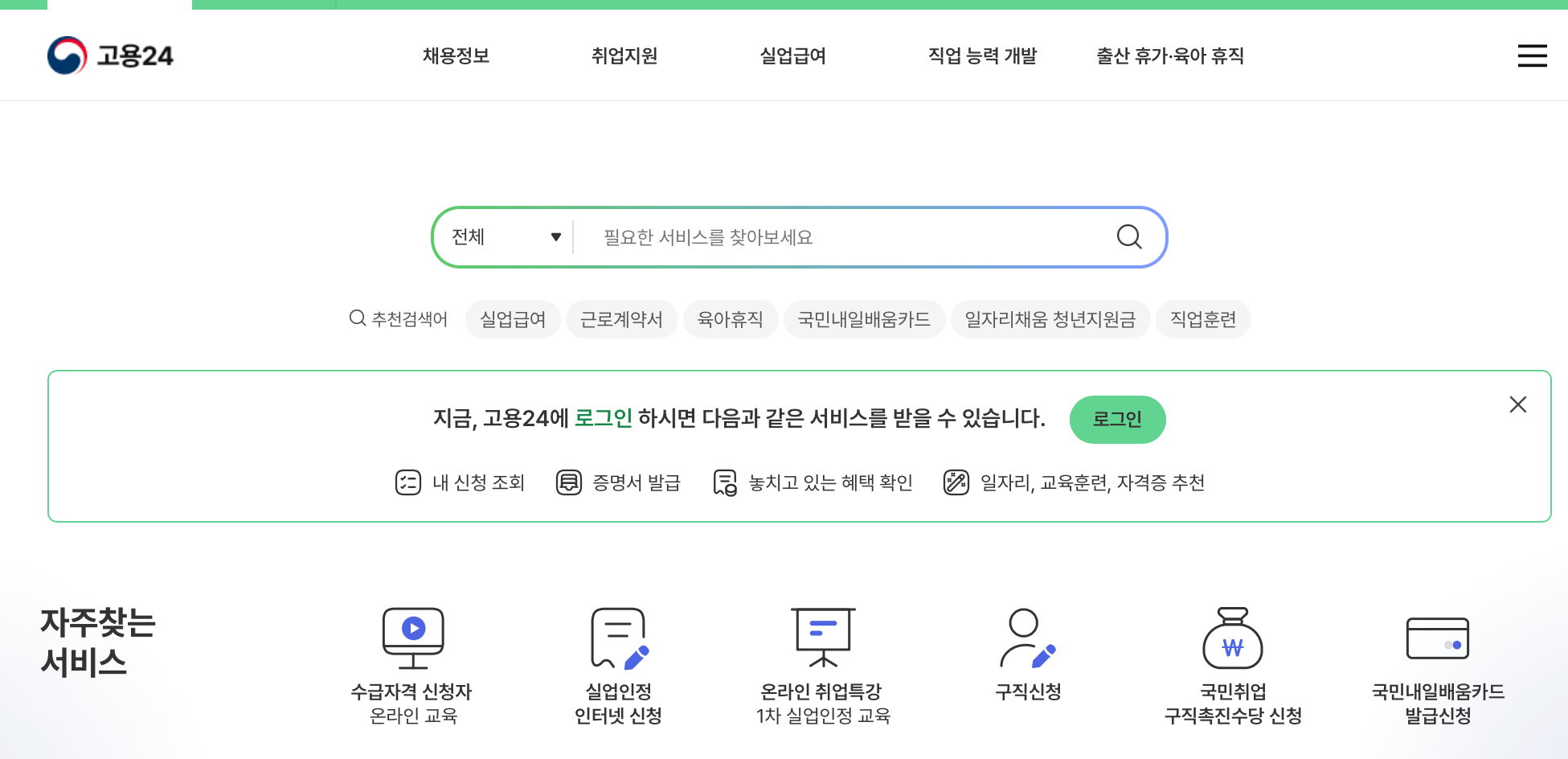The height and width of the screenshot is (759, 1568).
Task: Open the 증명서 발급 document icon
Action: [569, 482]
